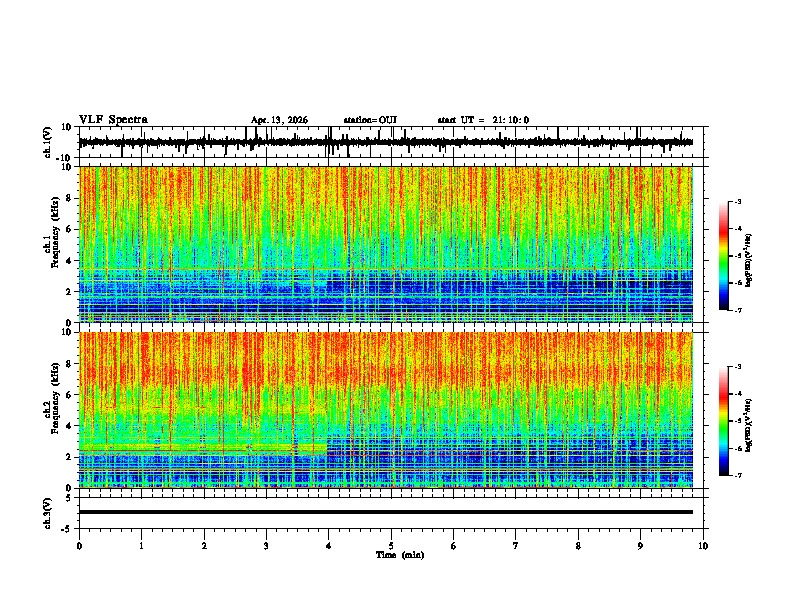The width and height of the screenshot is (792, 612).
Task: Click the time axis tick label "1"
Action: [141, 546]
